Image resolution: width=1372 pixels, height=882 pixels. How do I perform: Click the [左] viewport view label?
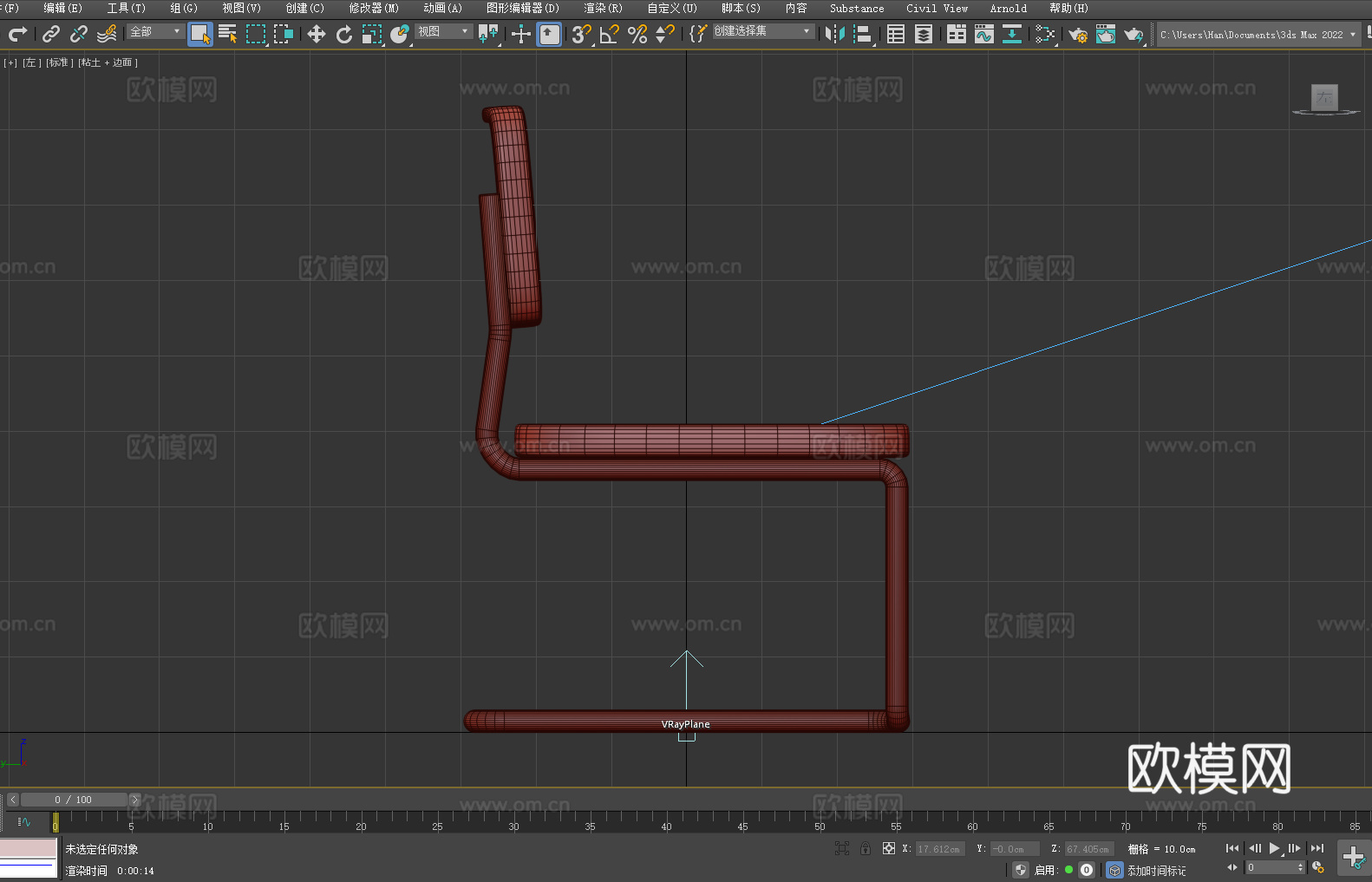(31, 62)
